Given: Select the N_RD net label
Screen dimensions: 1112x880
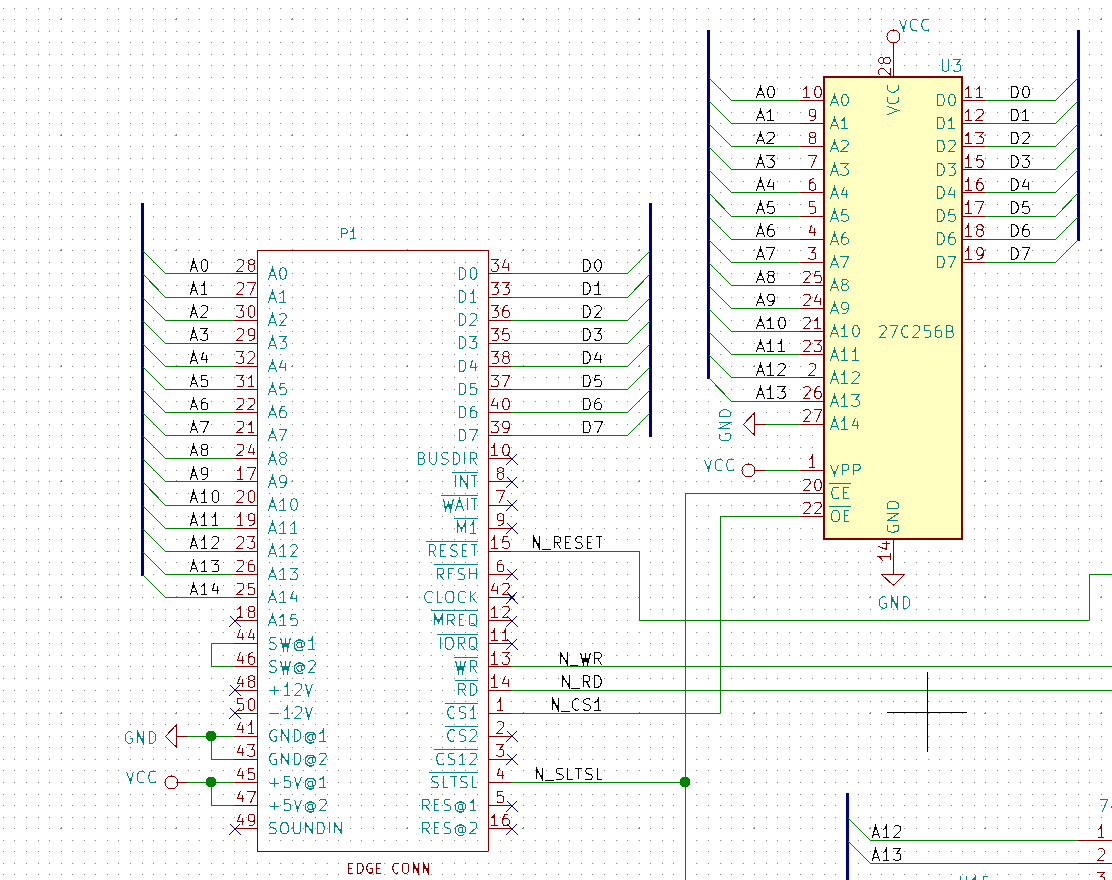Looking at the screenshot, I should tap(581, 682).
